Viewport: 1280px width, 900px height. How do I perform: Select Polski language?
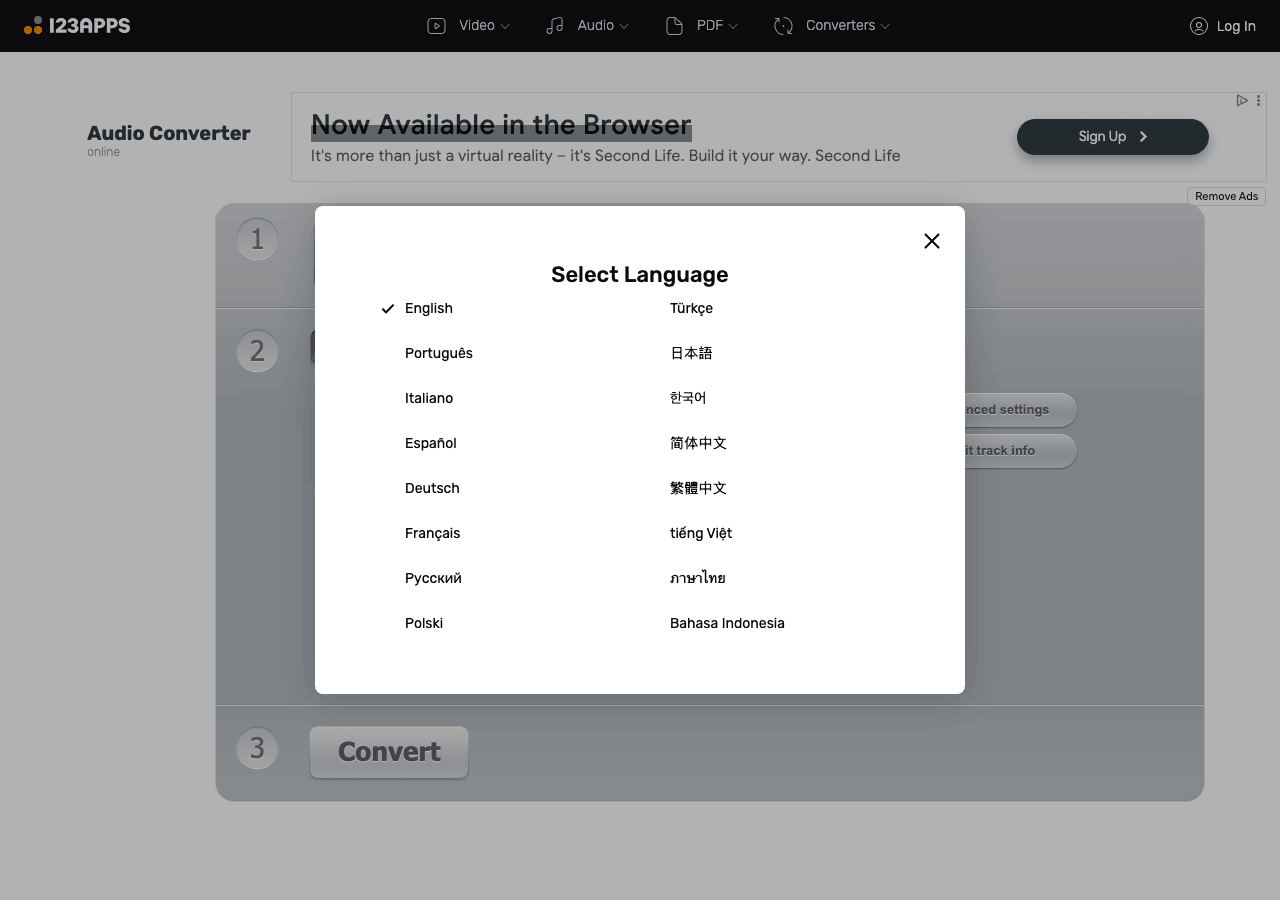click(424, 623)
